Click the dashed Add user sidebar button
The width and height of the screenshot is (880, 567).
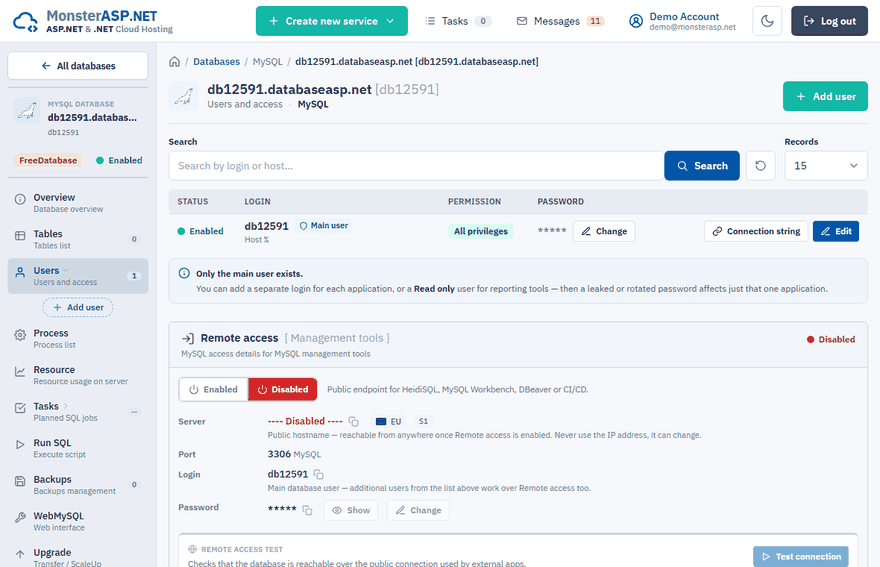tap(78, 307)
